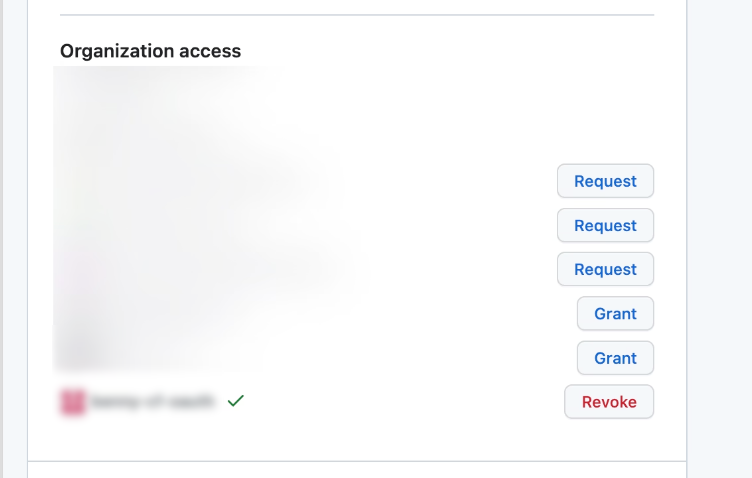Revoke the approved organization's access
The width and height of the screenshot is (752, 478).
tap(609, 402)
